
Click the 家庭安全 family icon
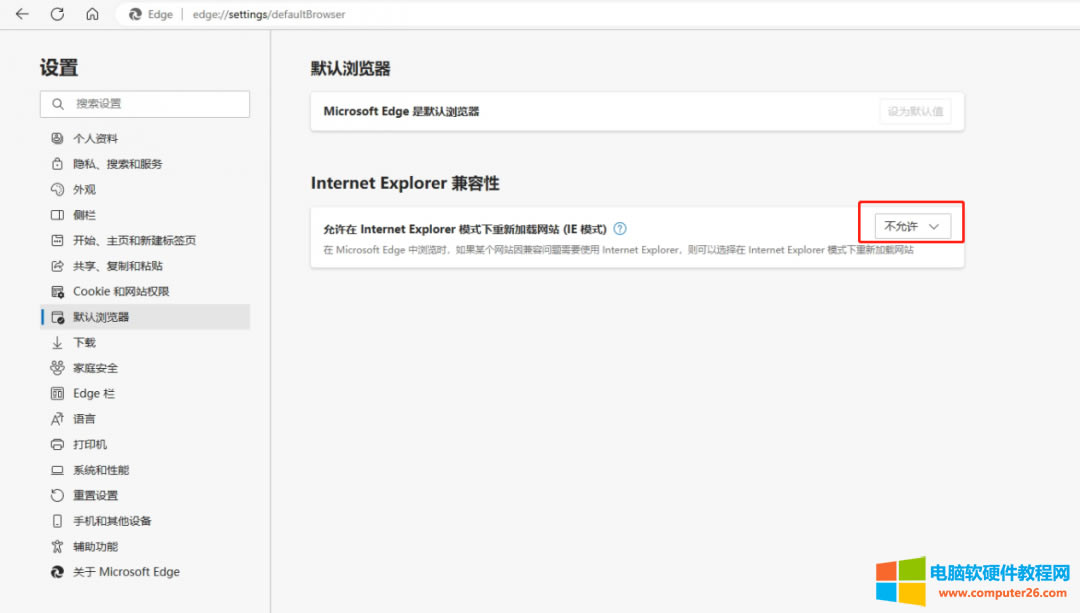57,368
